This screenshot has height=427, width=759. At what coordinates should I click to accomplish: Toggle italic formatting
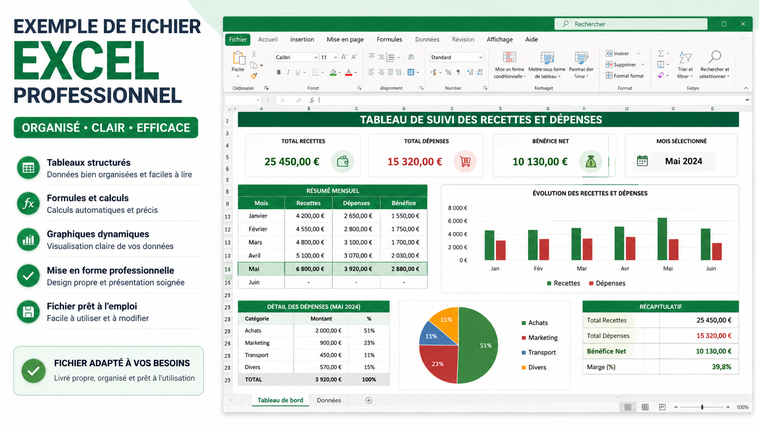(288, 73)
